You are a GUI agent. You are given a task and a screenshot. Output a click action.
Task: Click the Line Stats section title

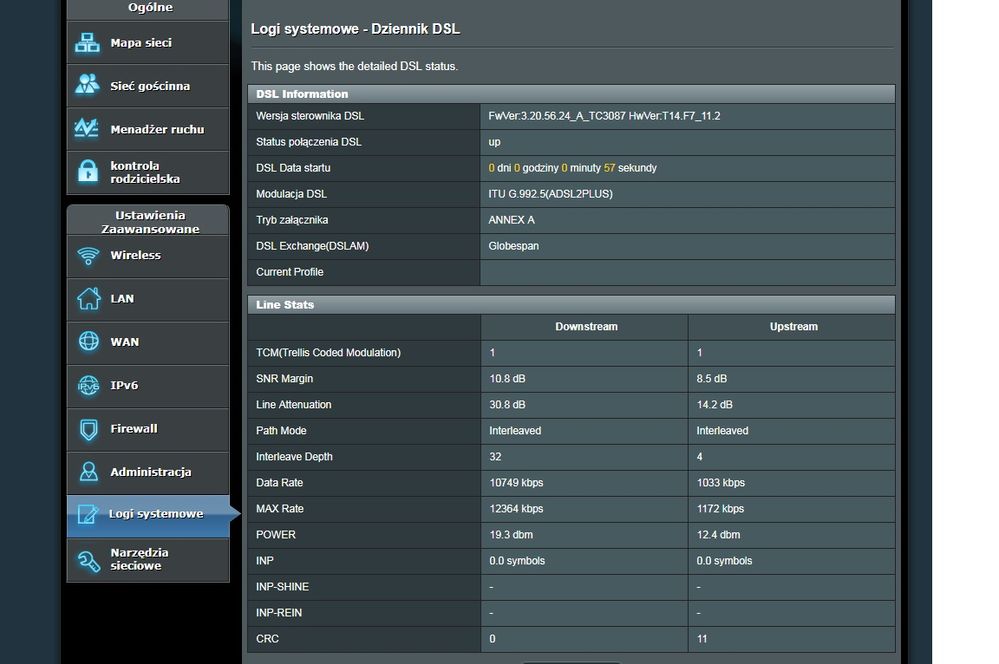tap(285, 305)
